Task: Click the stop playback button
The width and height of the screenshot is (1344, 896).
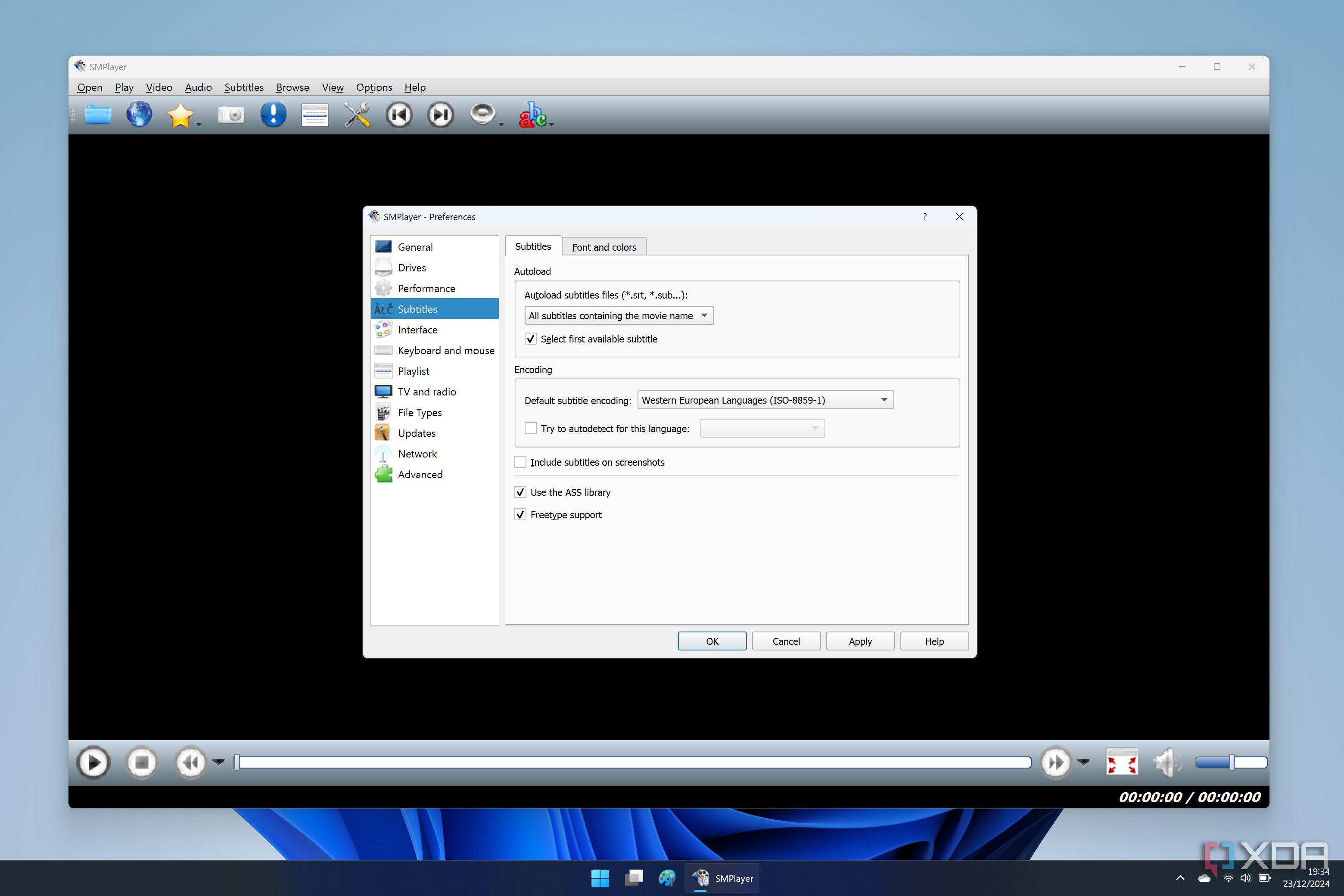Action: (x=141, y=762)
